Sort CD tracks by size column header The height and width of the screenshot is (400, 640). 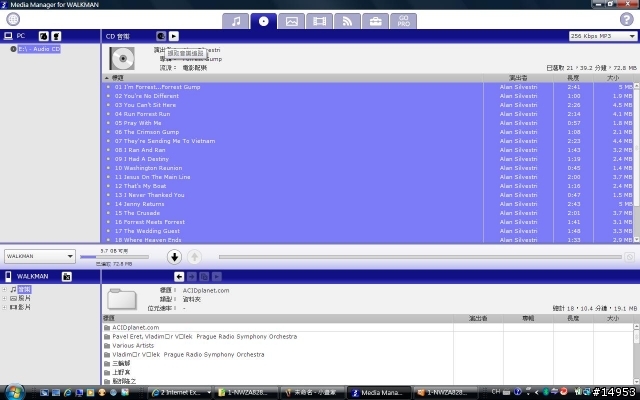click(x=613, y=78)
